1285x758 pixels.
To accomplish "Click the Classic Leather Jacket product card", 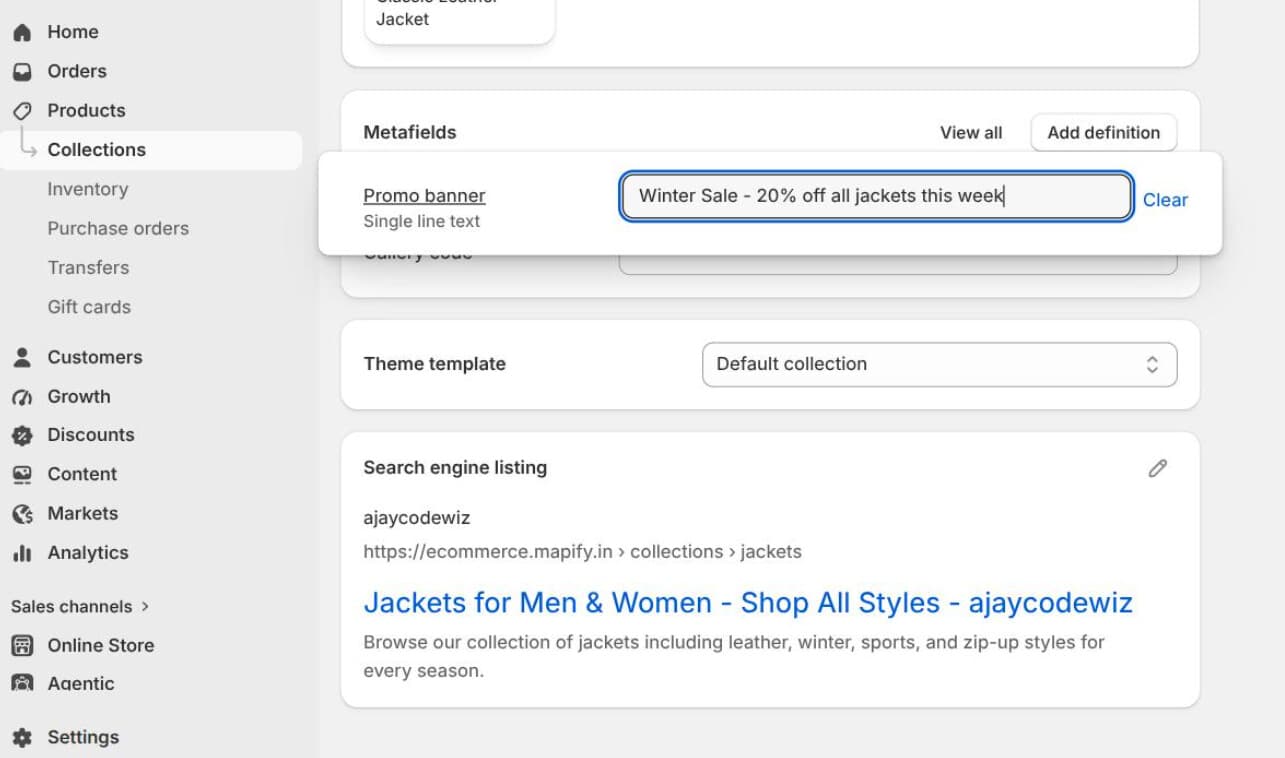I will pos(460,20).
